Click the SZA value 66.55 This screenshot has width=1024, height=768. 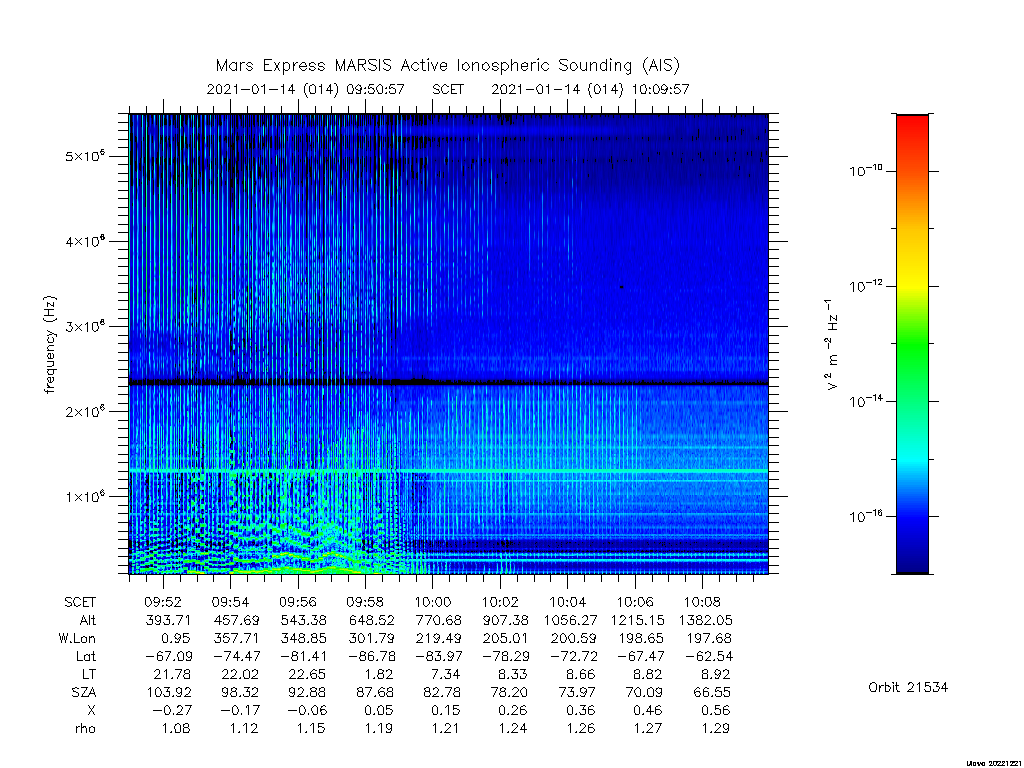[712, 692]
